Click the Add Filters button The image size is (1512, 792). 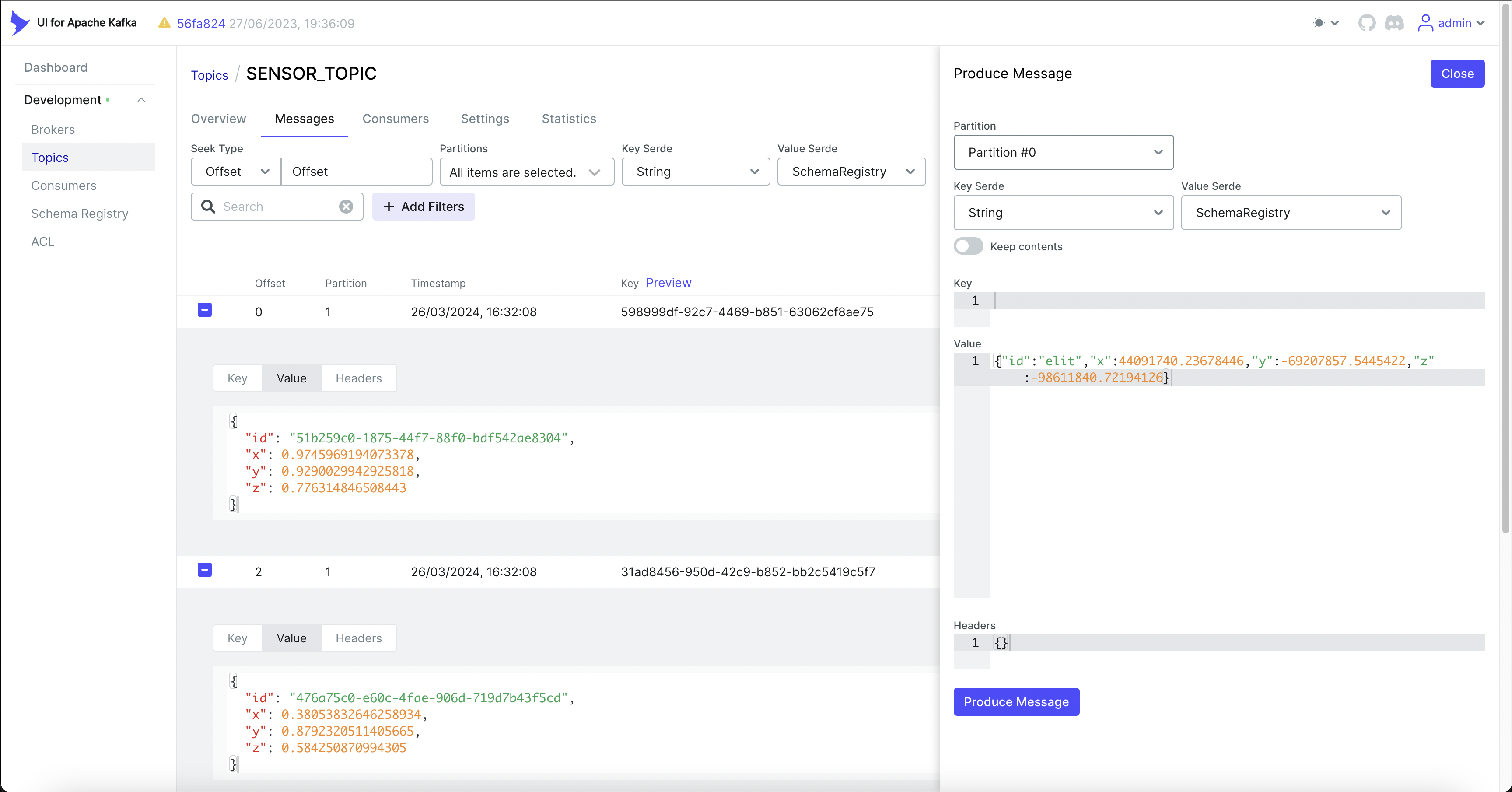423,207
